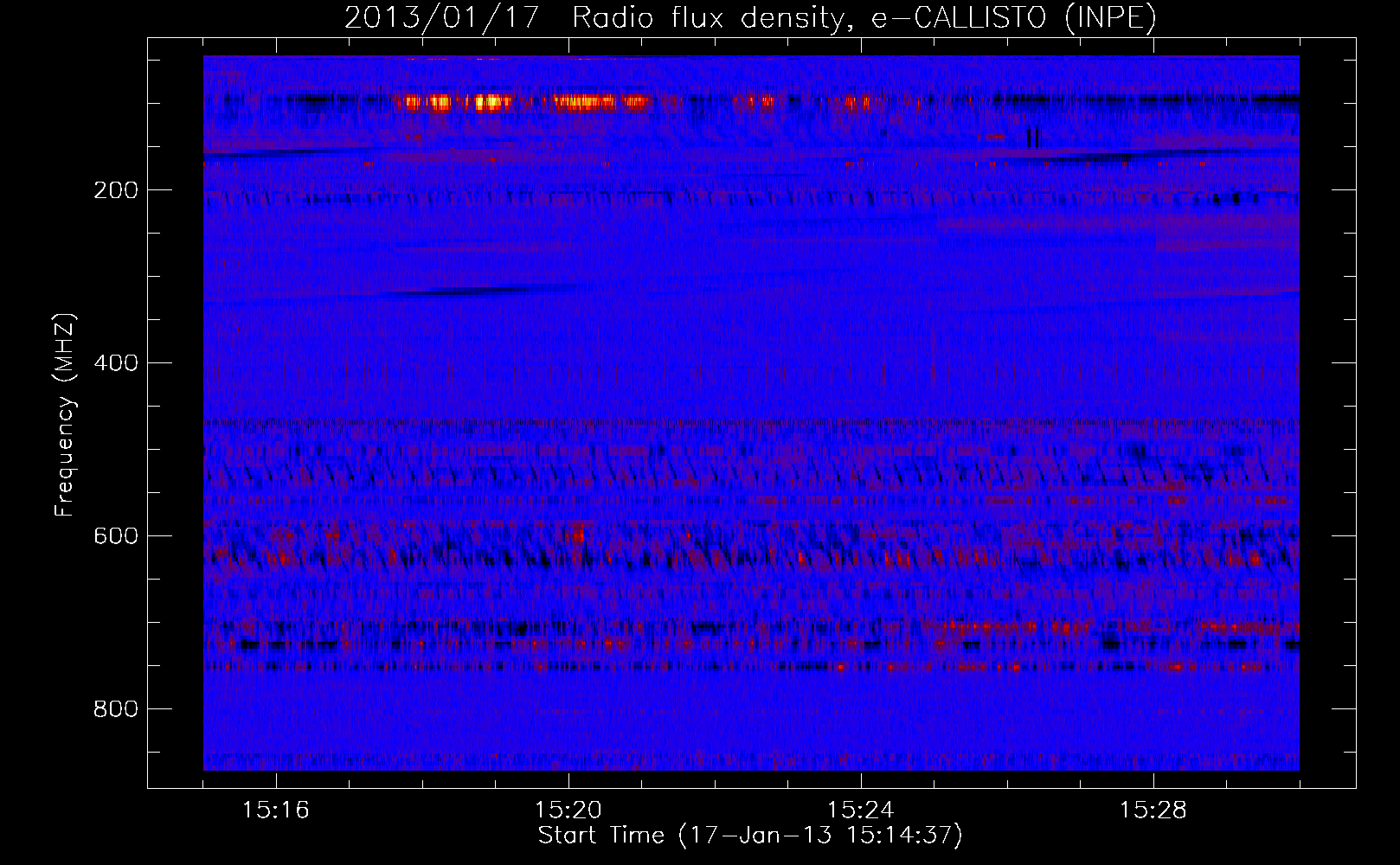Click the 15:16 time tick label
The width and height of the screenshot is (1400, 865).
[276, 811]
